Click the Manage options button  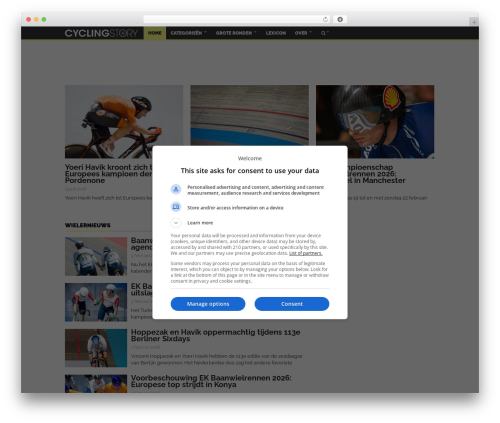point(208,304)
